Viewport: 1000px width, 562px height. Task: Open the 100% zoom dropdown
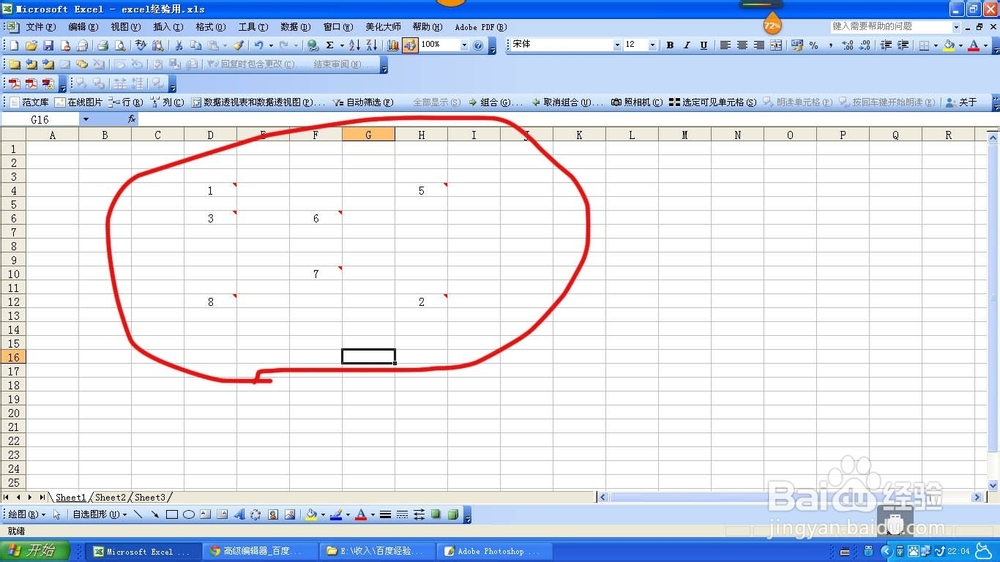464,45
